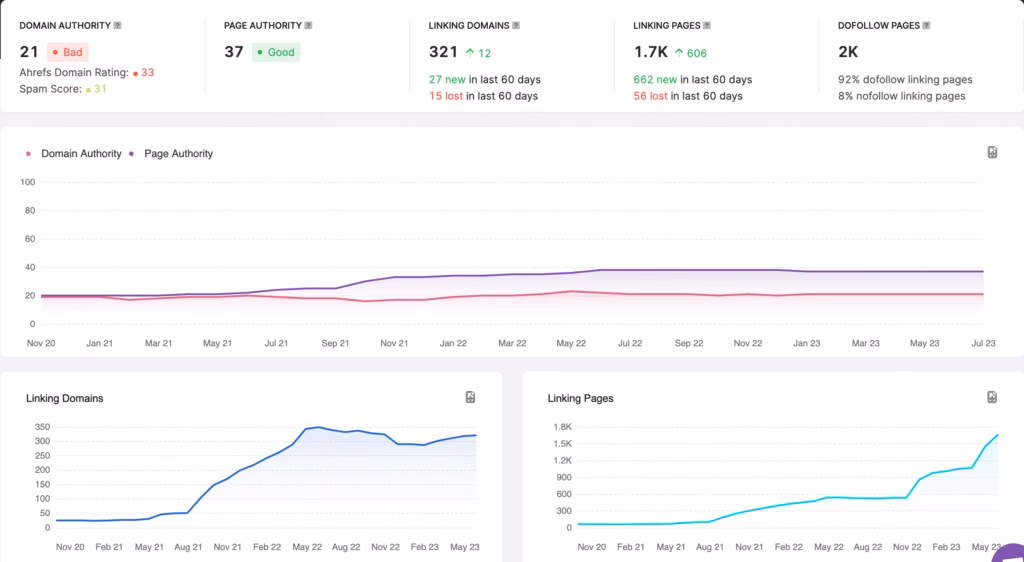The width and height of the screenshot is (1024, 562).
Task: Open the 27 new linking domains link
Action: (x=448, y=80)
